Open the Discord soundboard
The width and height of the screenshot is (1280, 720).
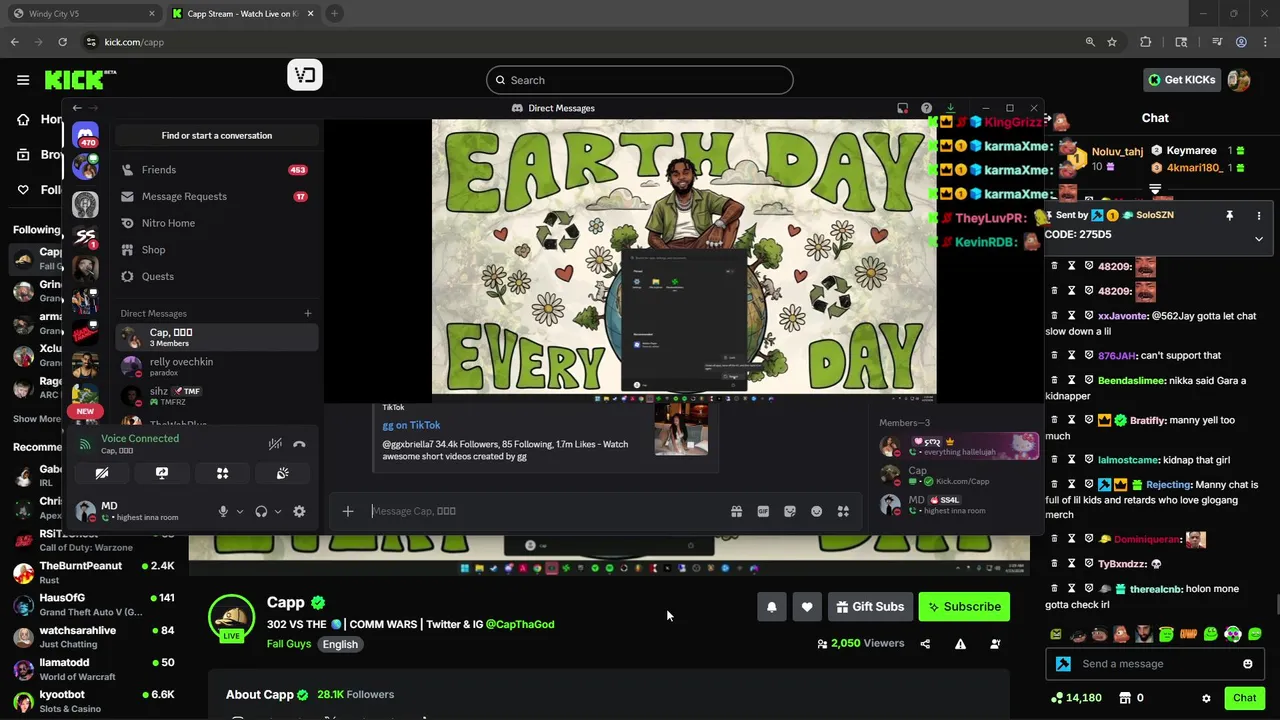(x=282, y=473)
